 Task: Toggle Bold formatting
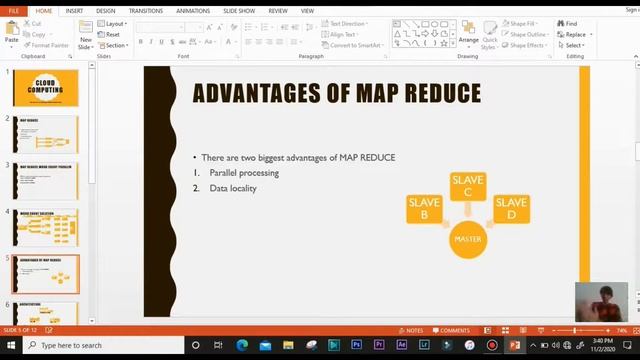click(141, 42)
